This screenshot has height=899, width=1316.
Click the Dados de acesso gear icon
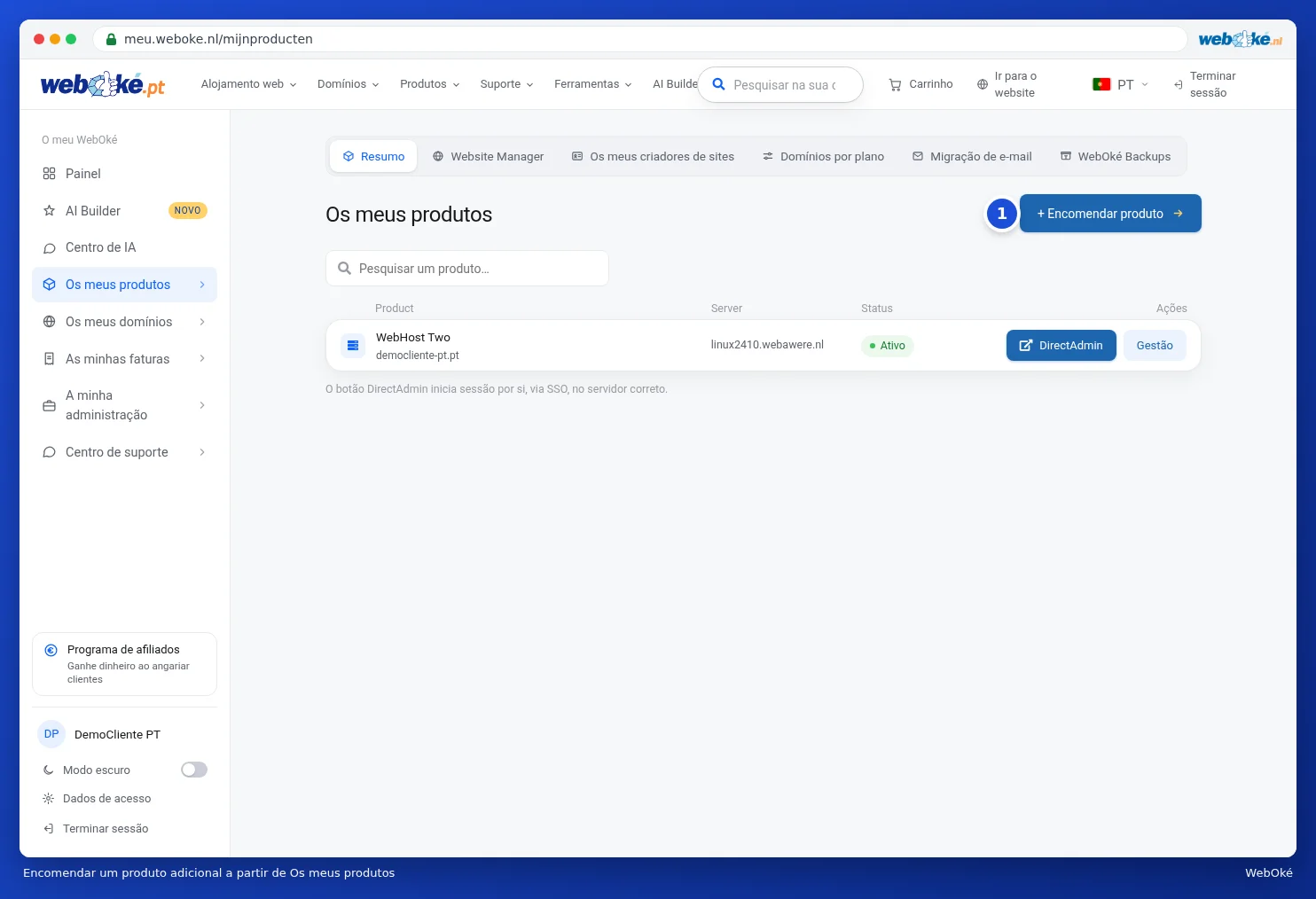click(x=49, y=799)
